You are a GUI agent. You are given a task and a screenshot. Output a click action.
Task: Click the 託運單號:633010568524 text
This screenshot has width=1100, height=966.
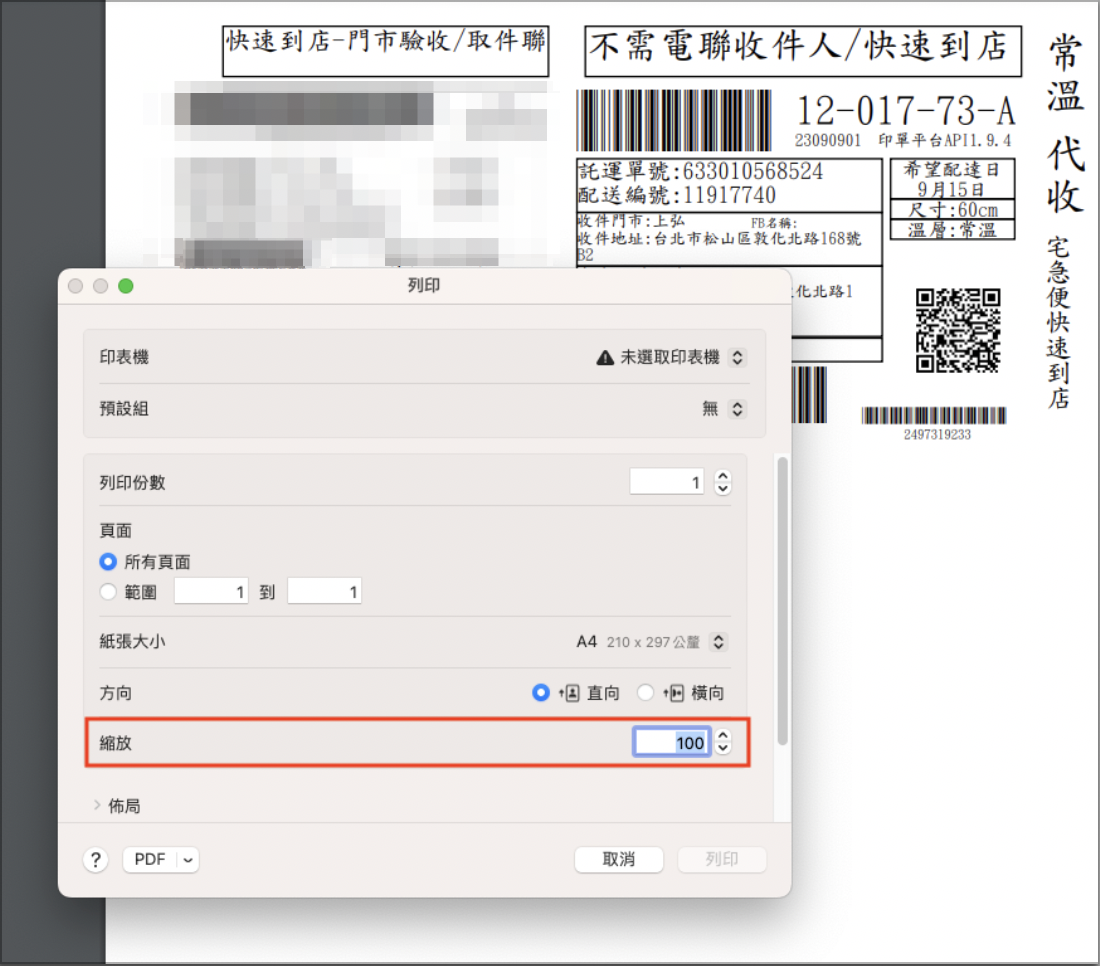tap(701, 171)
